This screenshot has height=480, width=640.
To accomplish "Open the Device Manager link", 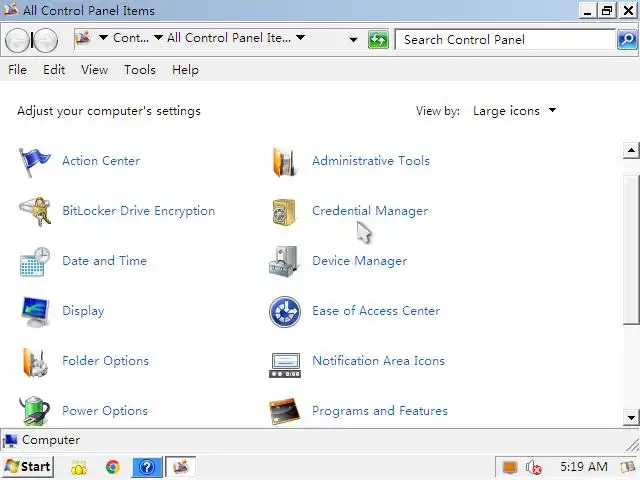I will pyautogui.click(x=360, y=261).
